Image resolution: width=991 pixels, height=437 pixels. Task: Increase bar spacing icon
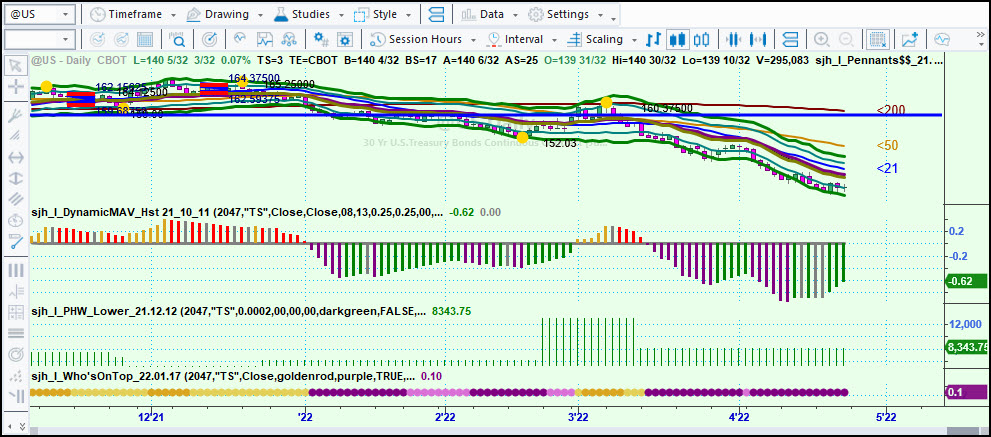tap(758, 39)
